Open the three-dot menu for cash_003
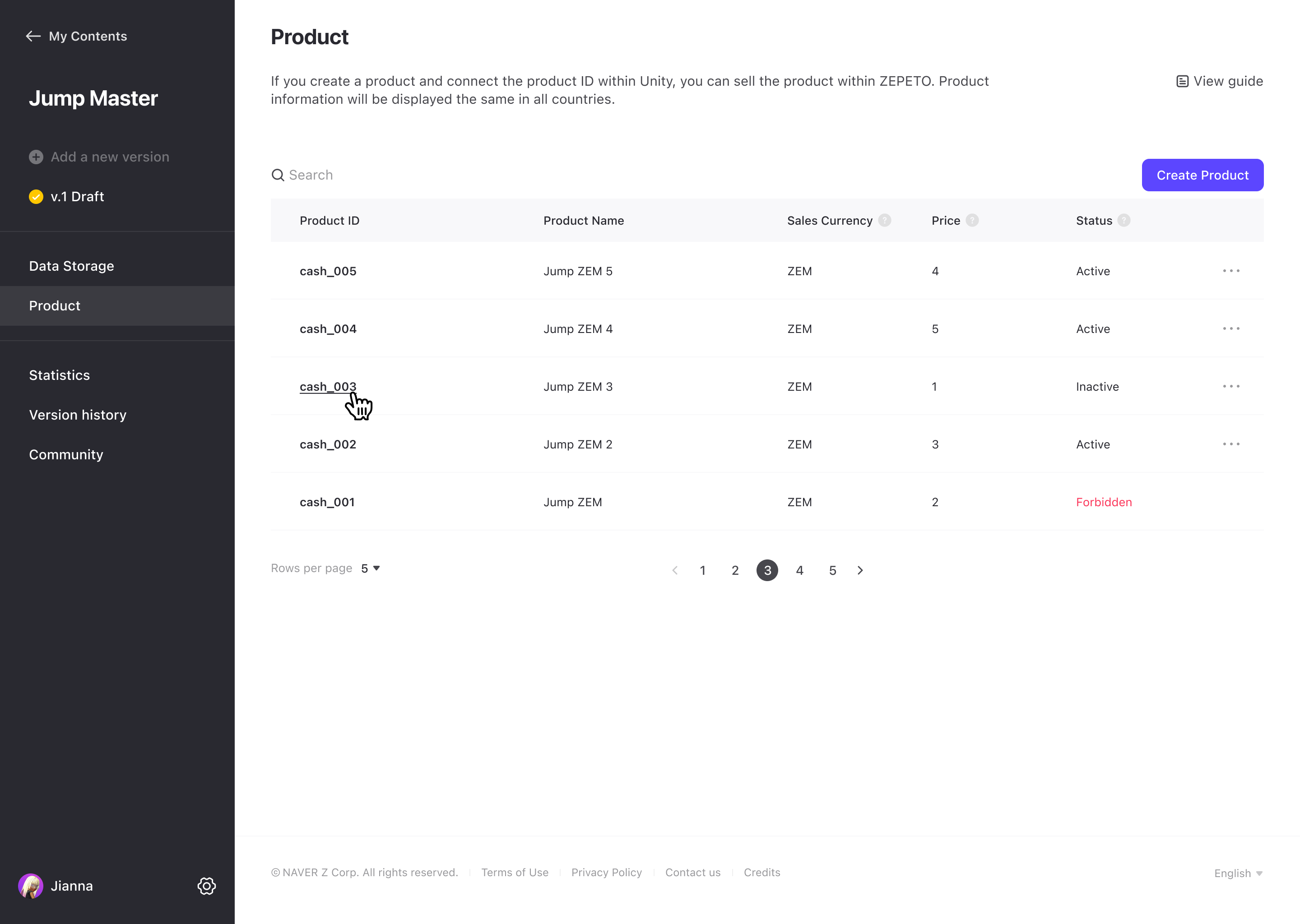The width and height of the screenshot is (1300, 924). (x=1230, y=386)
